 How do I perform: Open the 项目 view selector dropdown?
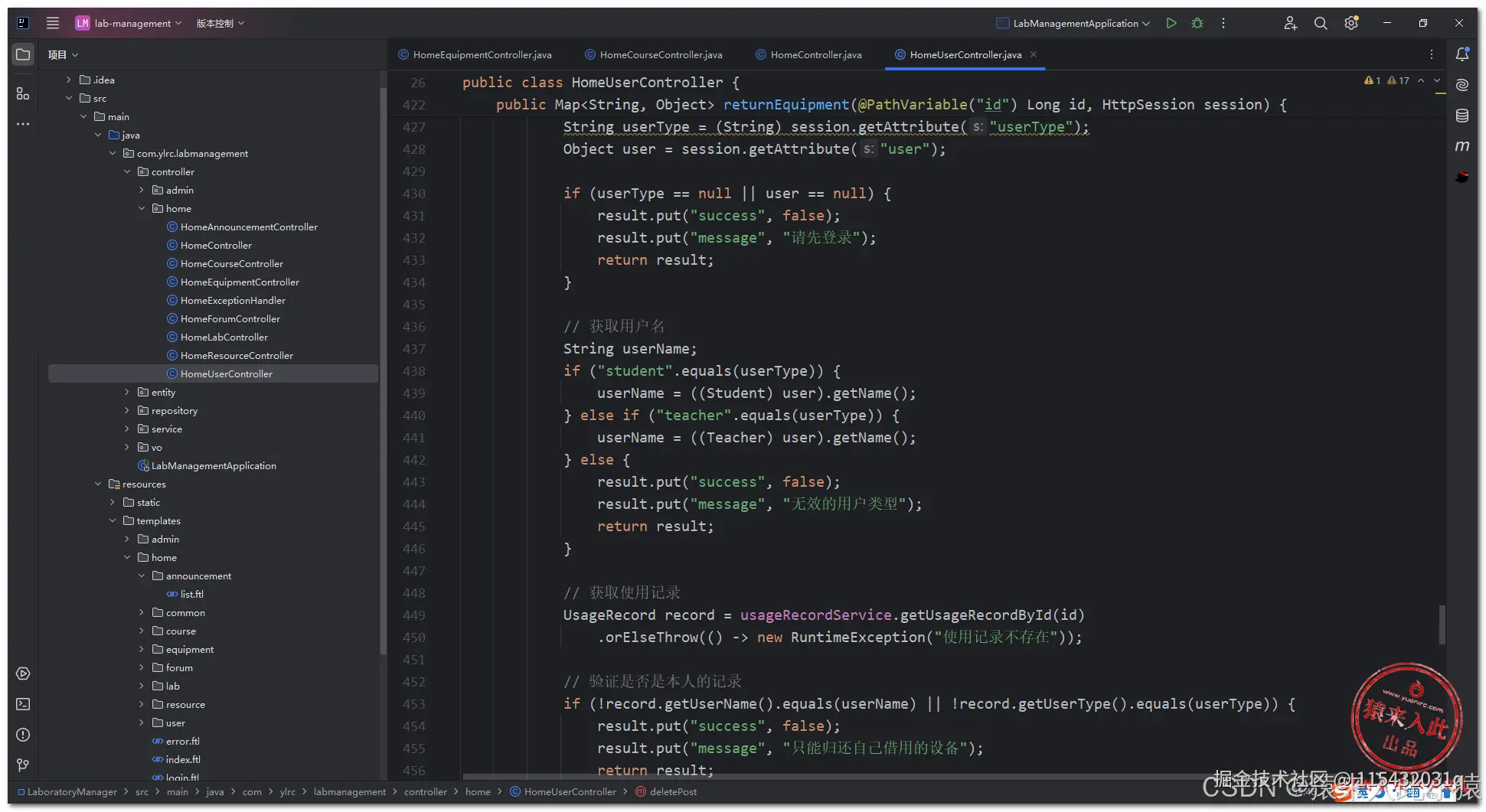tap(63, 54)
